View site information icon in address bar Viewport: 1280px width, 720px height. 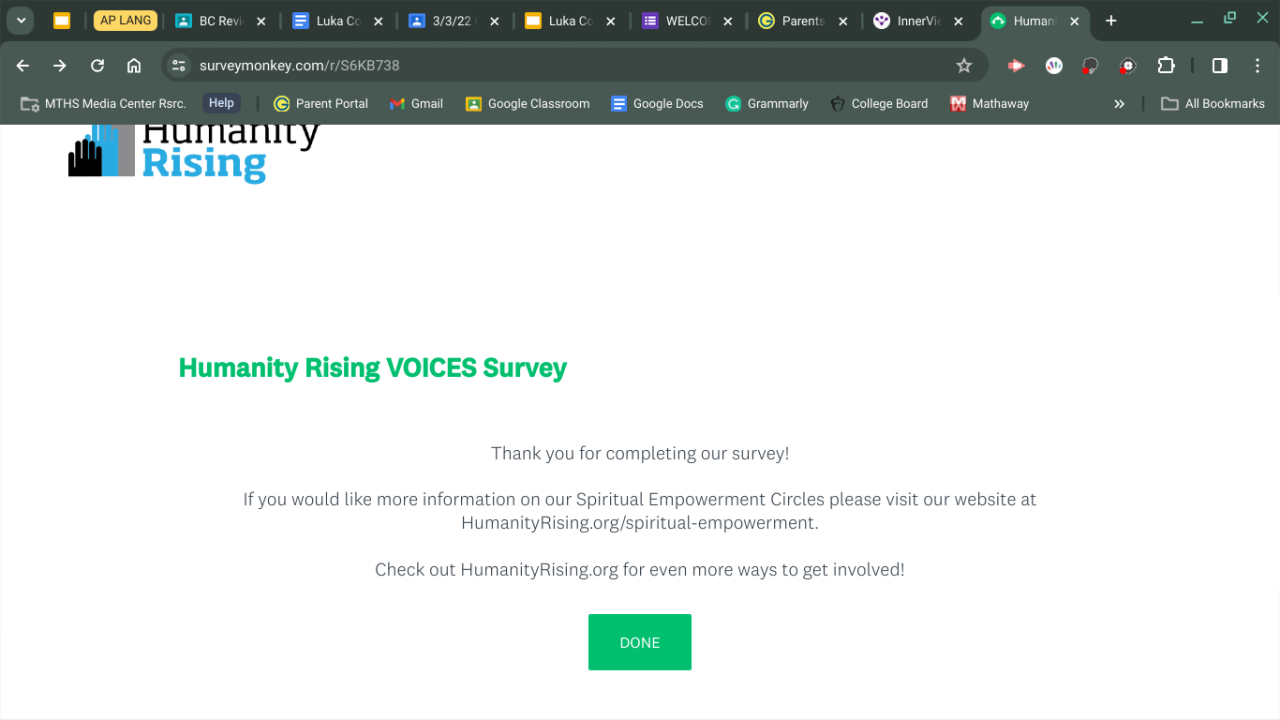[x=179, y=66]
